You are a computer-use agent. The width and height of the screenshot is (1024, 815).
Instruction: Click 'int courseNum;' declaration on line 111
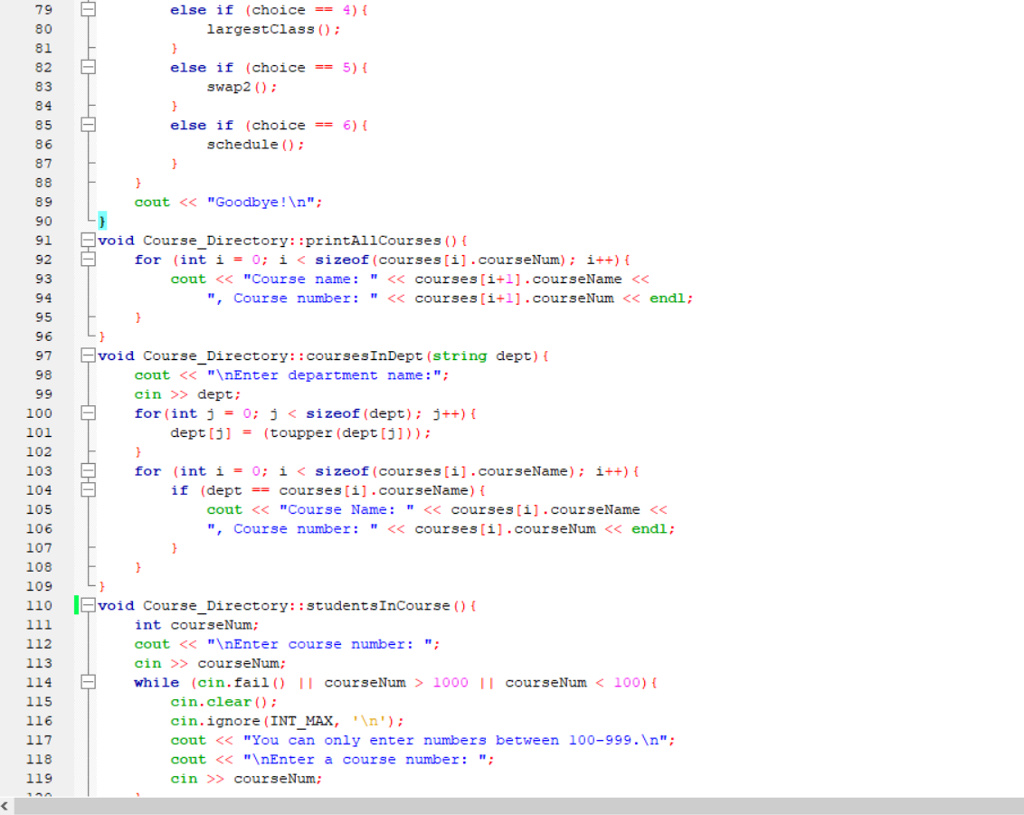pyautogui.click(x=197, y=624)
